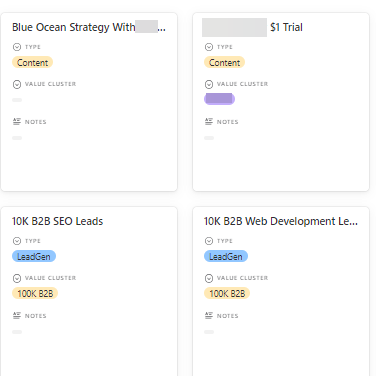Click the Notes text icon in $1 Trial card

209,121
